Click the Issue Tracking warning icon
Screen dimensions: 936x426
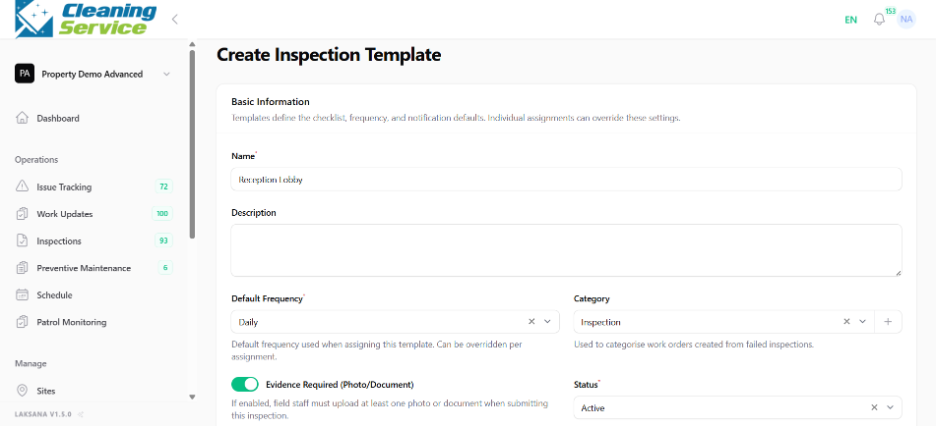coord(22,187)
